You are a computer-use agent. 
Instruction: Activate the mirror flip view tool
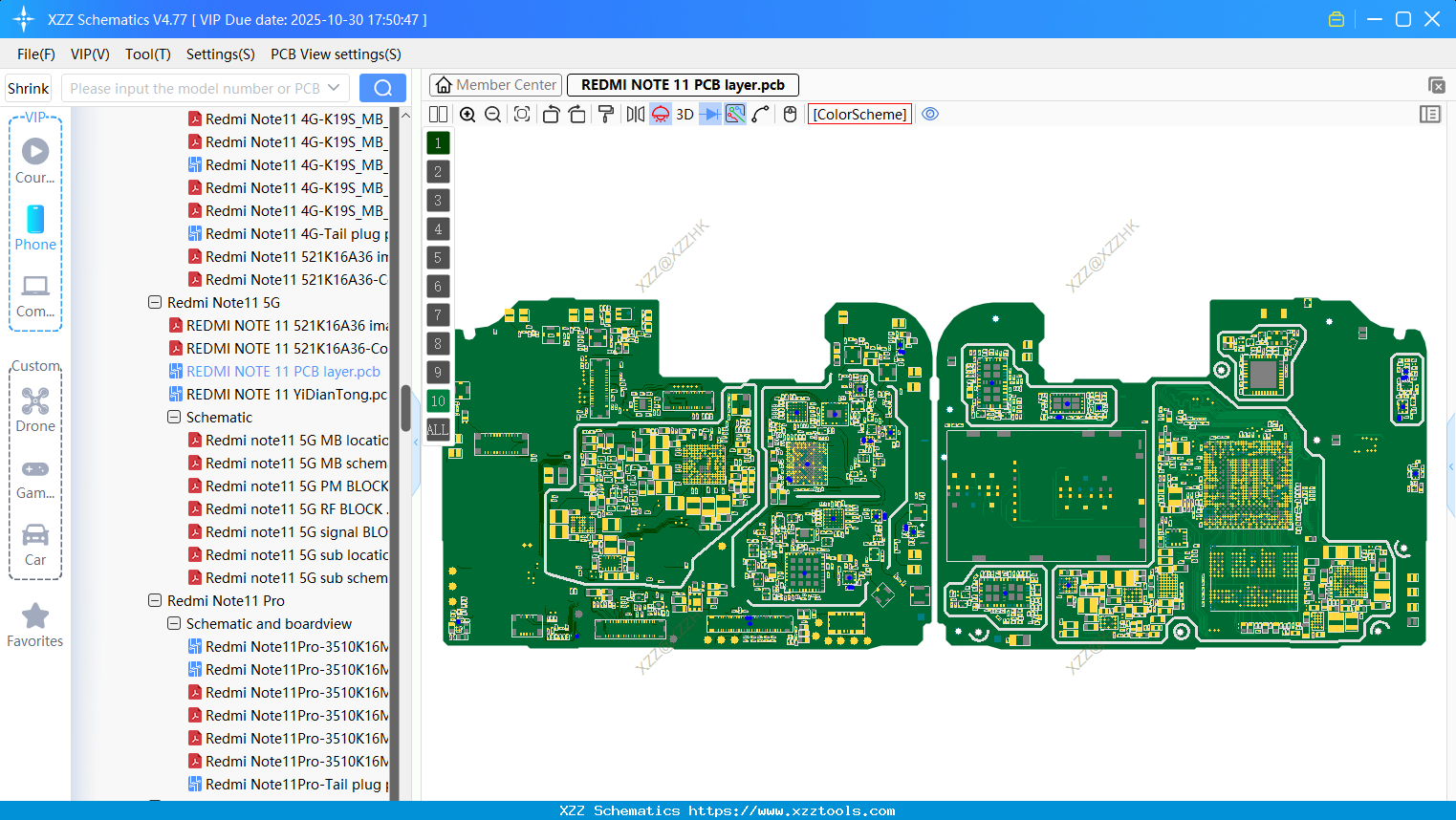coord(637,114)
